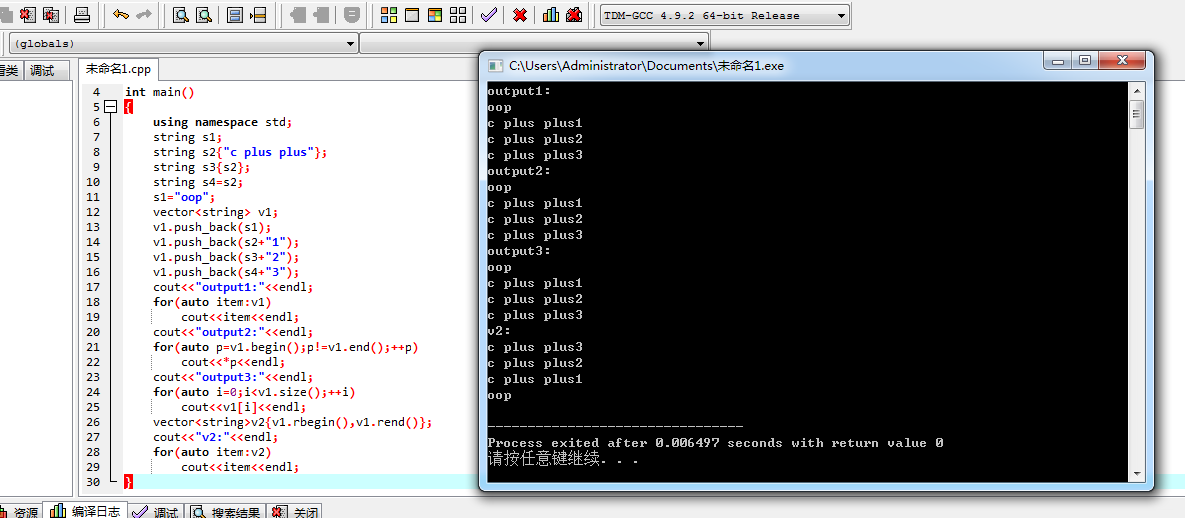Click 'output1:' in the console
Viewport: 1185px width, 518px height.
[x=519, y=92]
